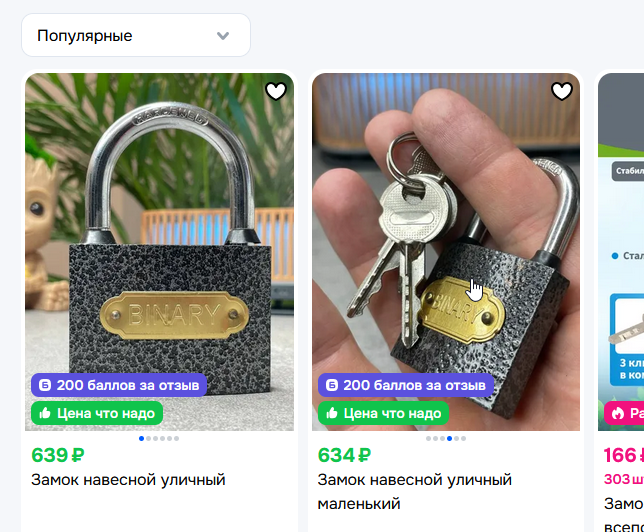The height and width of the screenshot is (532, 644).
Task: Click the chevron arrow in the sort box
Action: coord(223,36)
